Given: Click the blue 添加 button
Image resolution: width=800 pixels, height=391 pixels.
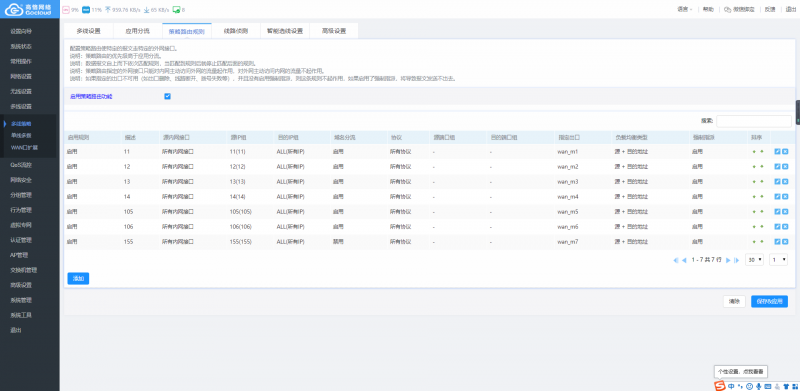Looking at the screenshot, I should tap(78, 278).
